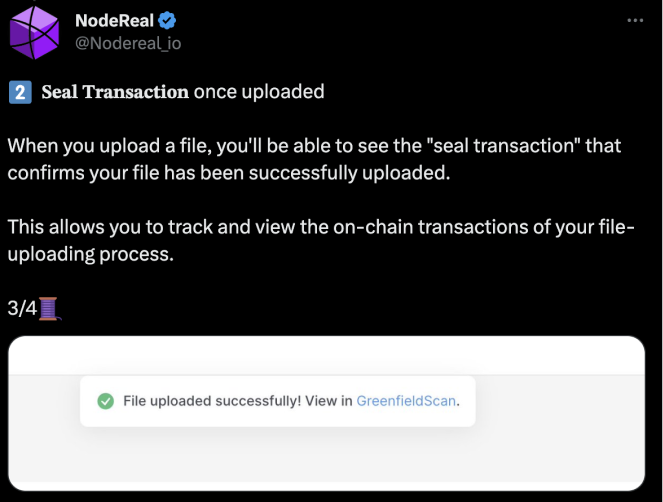Image resolution: width=663 pixels, height=502 pixels.
Task: Click the thread spool emoji
Action: click(x=50, y=308)
